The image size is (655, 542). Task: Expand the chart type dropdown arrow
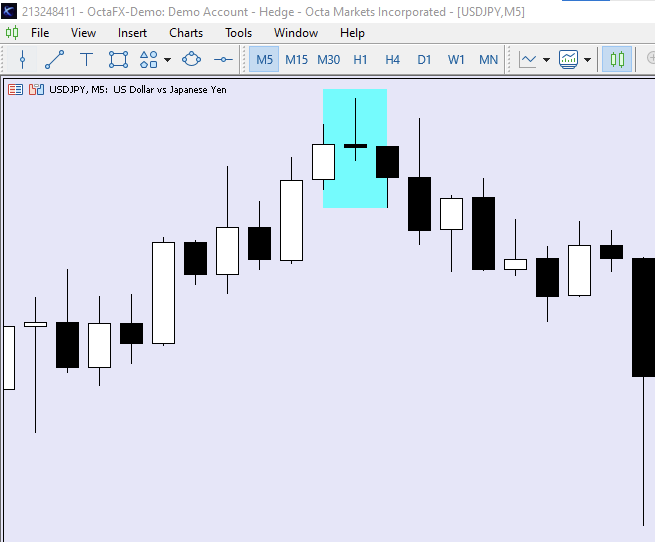point(546,60)
